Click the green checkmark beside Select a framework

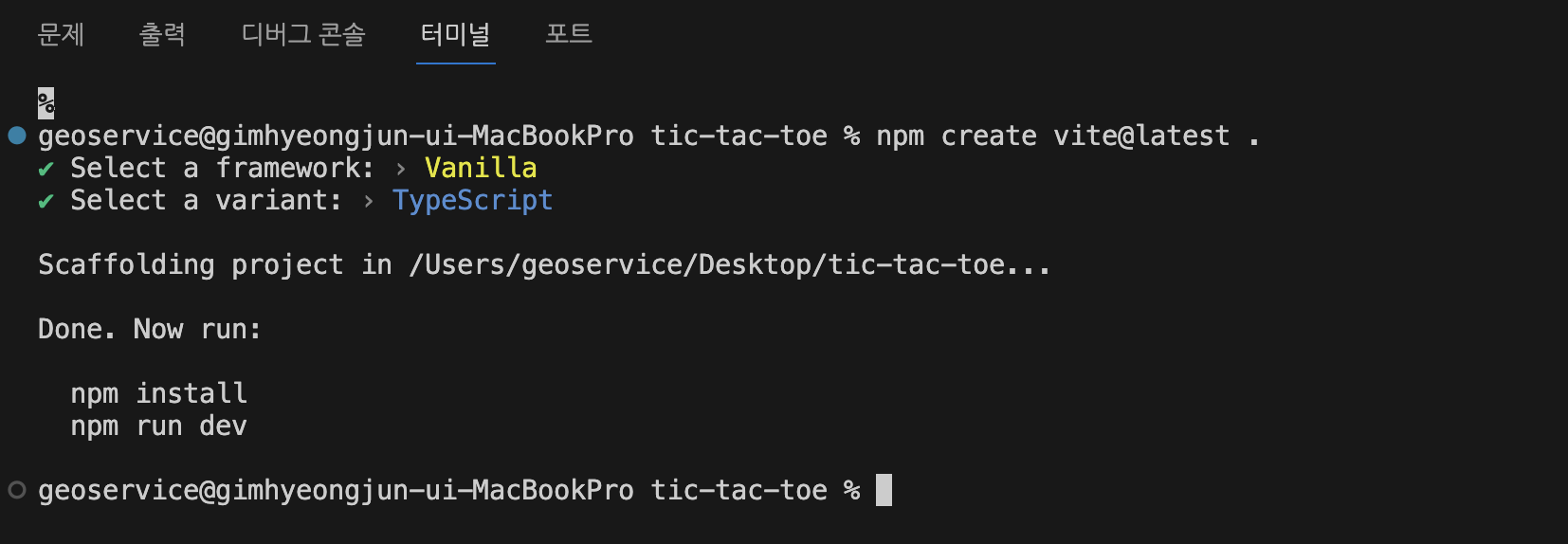tap(46, 170)
